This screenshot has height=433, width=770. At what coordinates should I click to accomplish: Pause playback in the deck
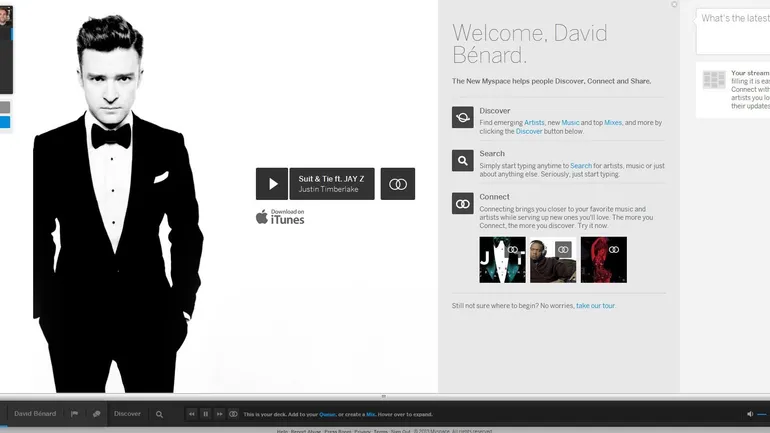point(206,414)
